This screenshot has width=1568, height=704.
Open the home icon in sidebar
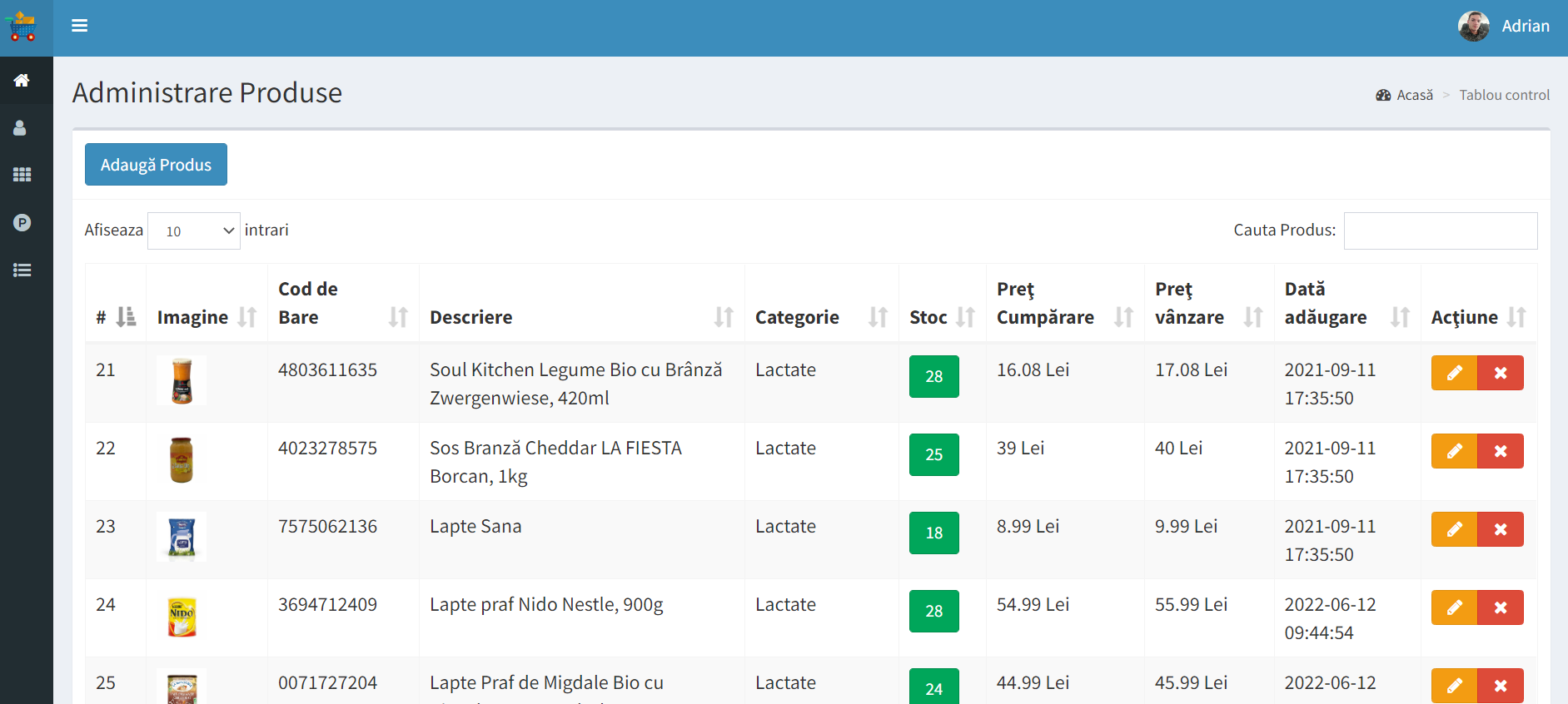click(22, 81)
